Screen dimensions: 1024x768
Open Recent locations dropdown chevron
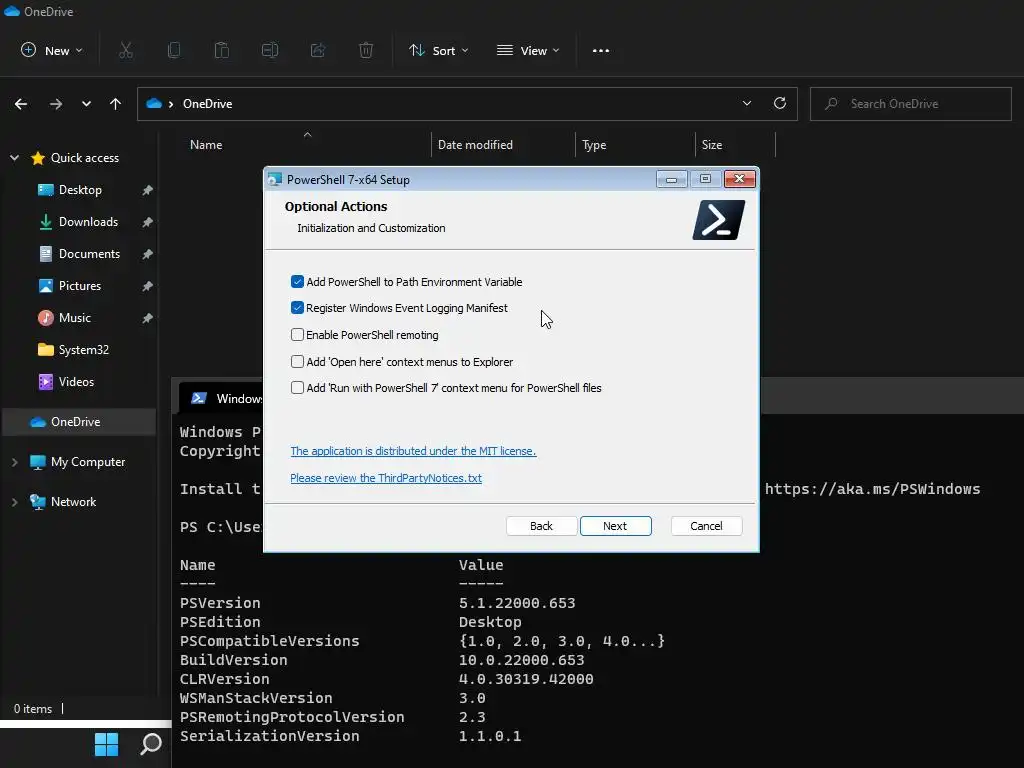[x=86, y=104]
